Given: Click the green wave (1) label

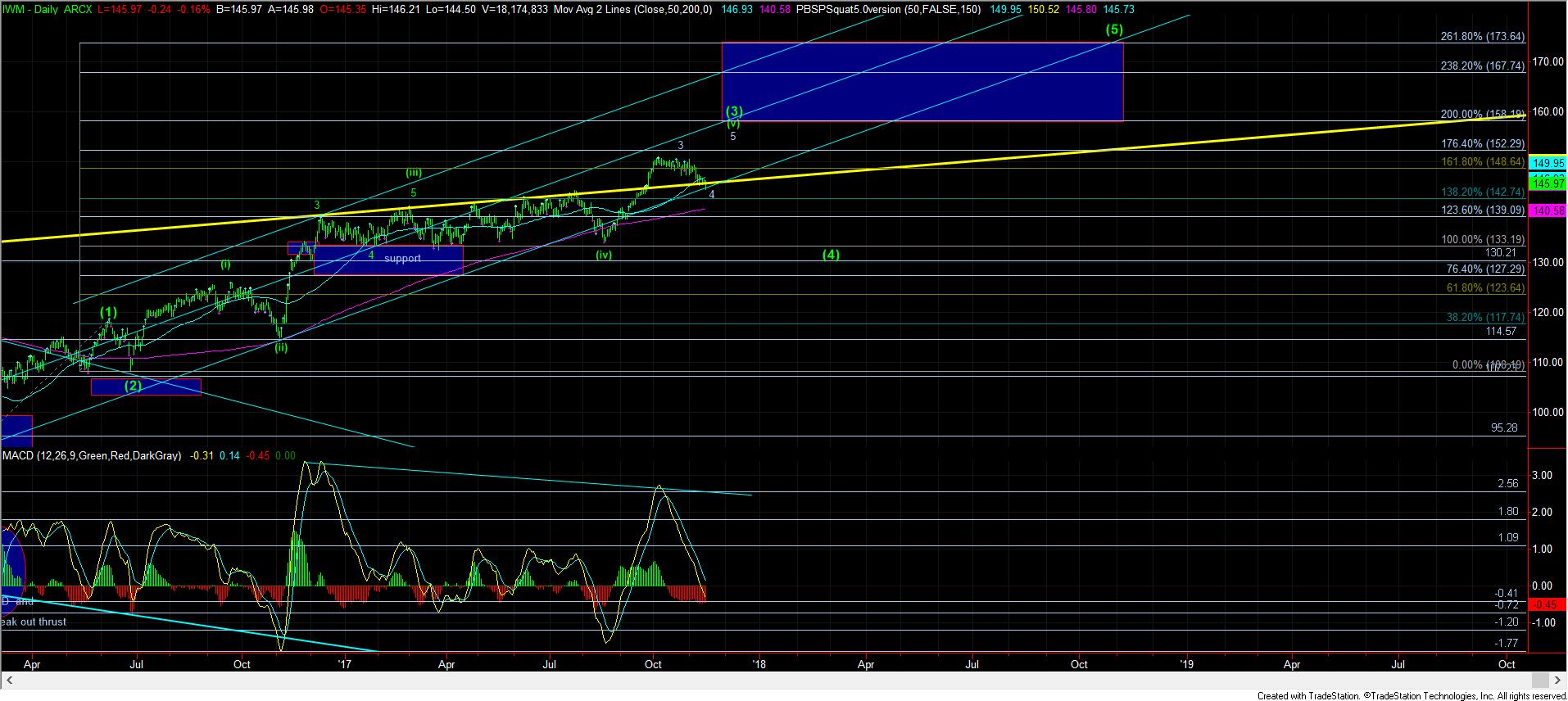Looking at the screenshot, I should (x=108, y=312).
